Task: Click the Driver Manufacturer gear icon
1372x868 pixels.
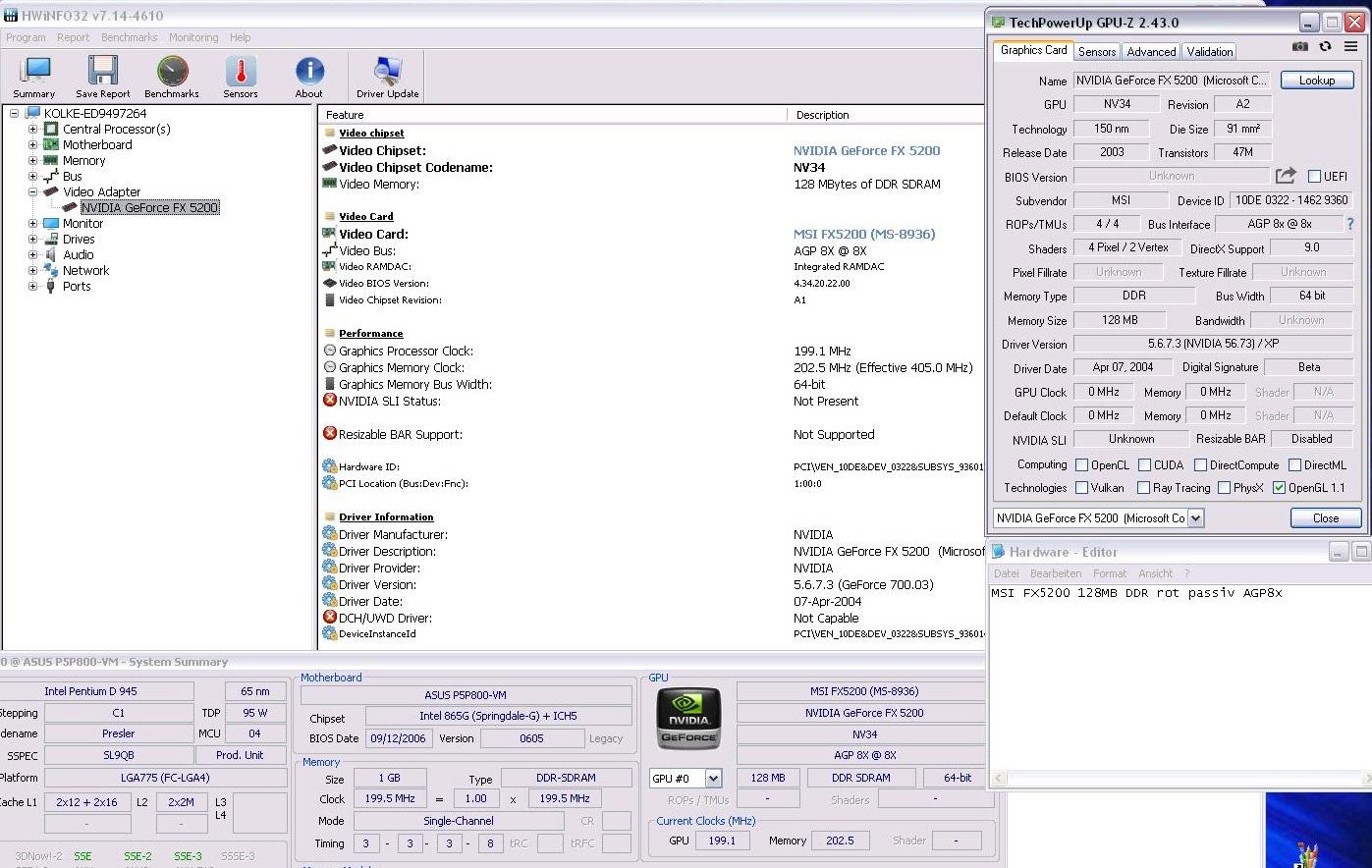Action: coord(330,534)
